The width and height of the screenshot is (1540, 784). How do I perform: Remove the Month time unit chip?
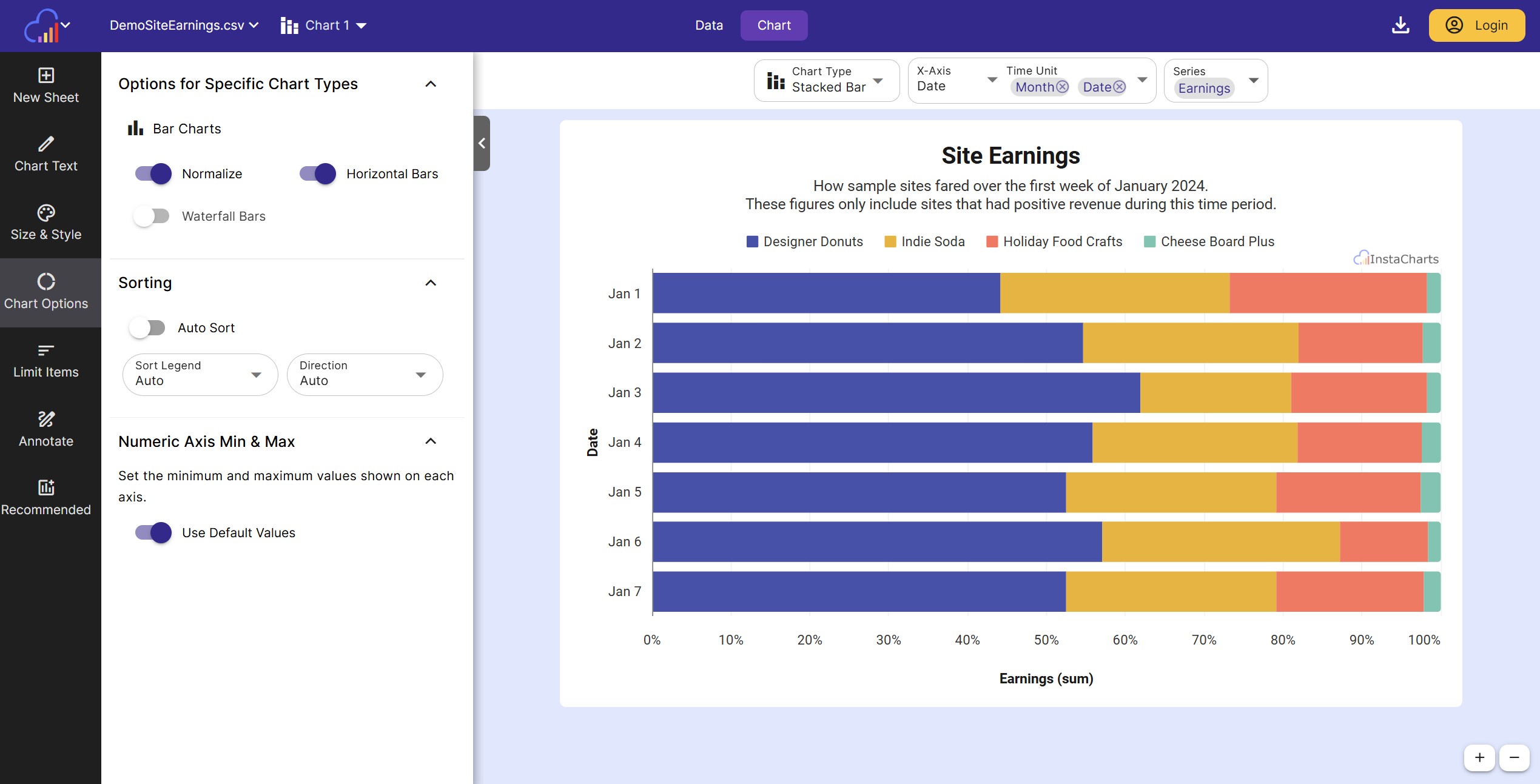pos(1062,87)
